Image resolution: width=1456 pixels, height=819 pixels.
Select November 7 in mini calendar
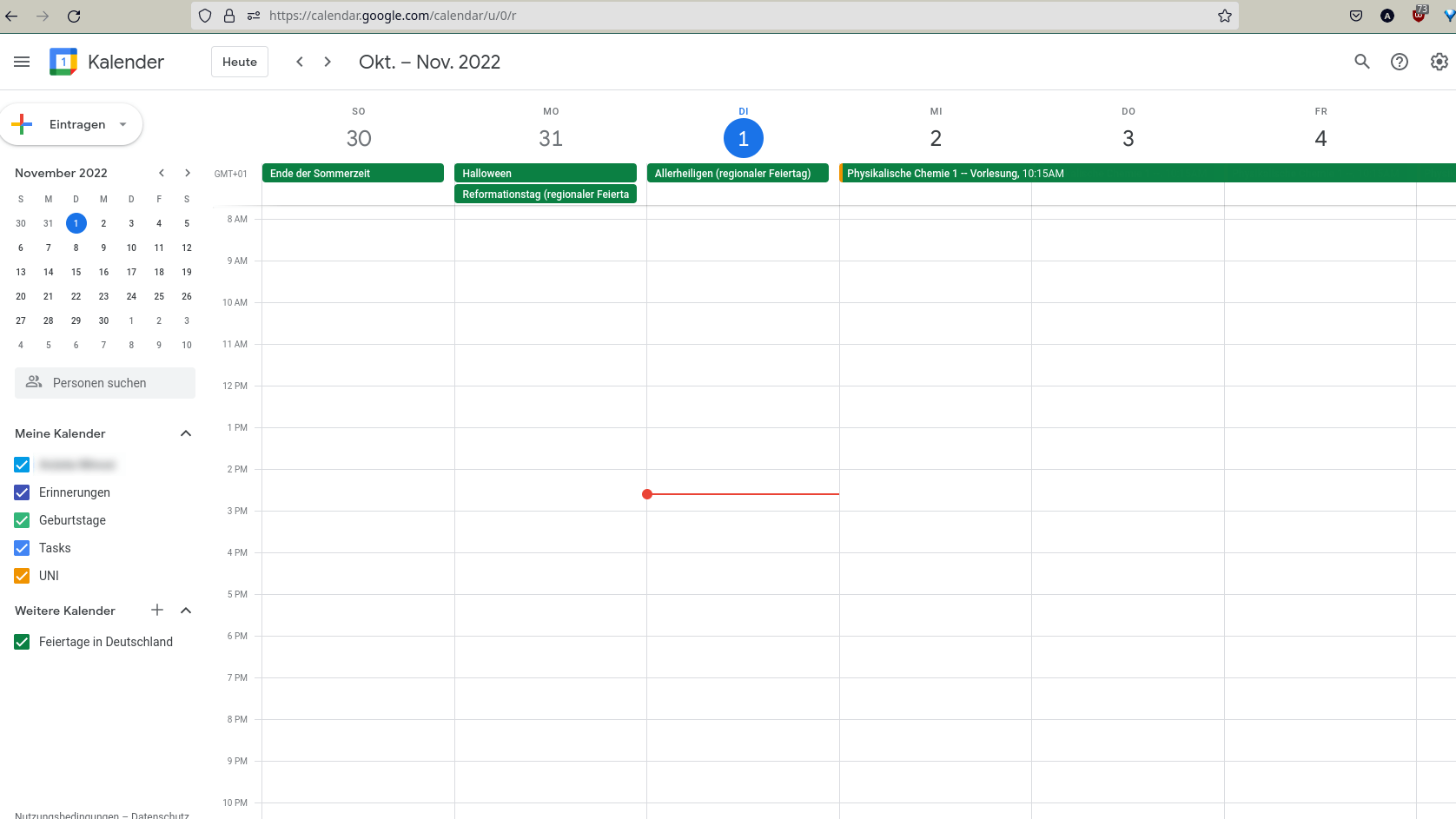tap(49, 248)
